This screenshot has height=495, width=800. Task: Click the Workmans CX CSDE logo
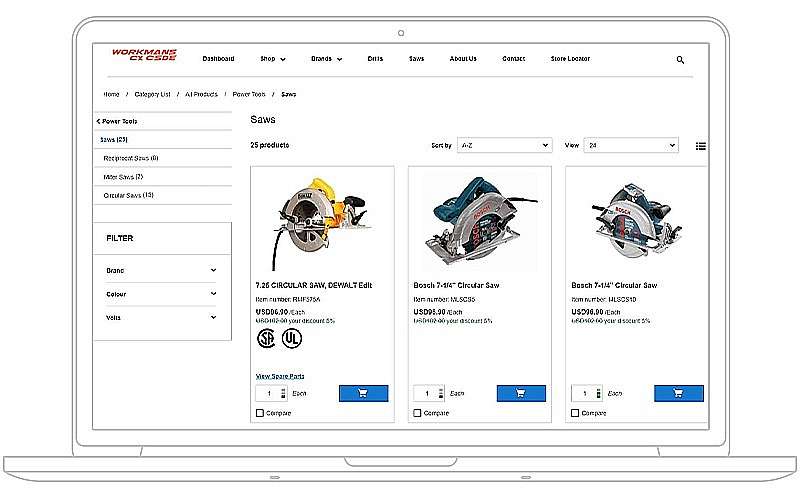[144, 55]
